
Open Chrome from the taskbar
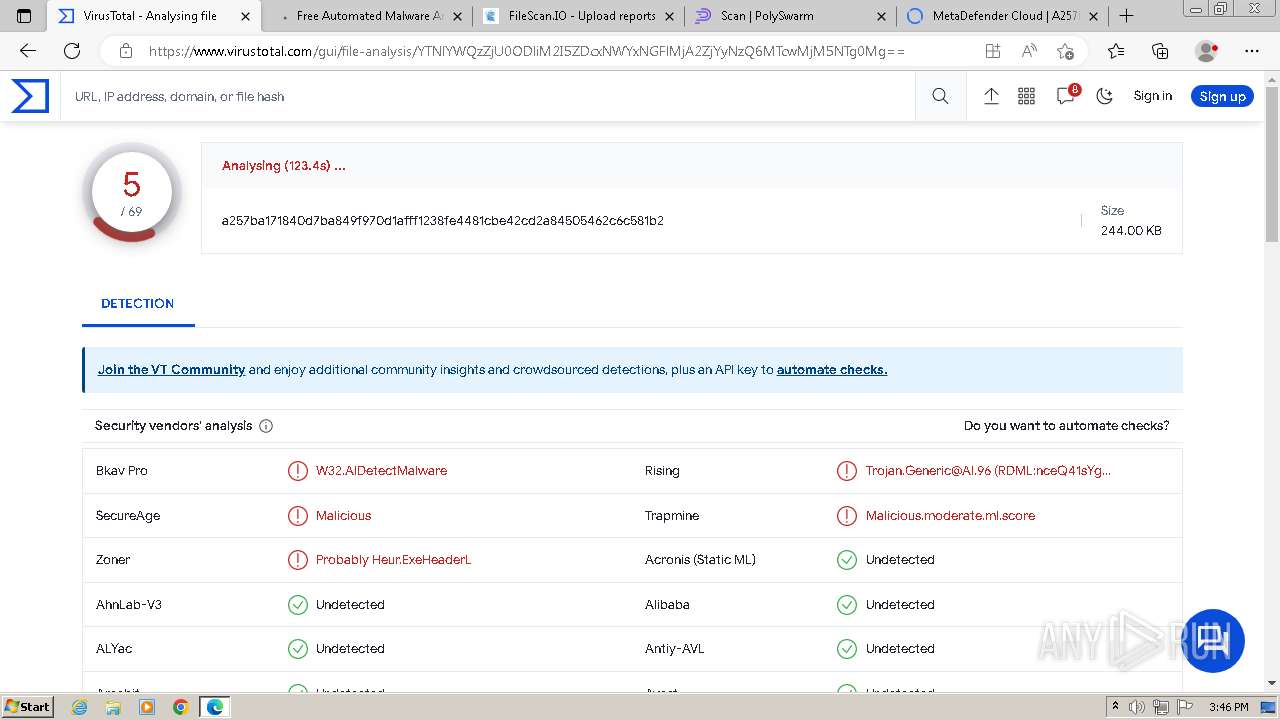click(180, 706)
